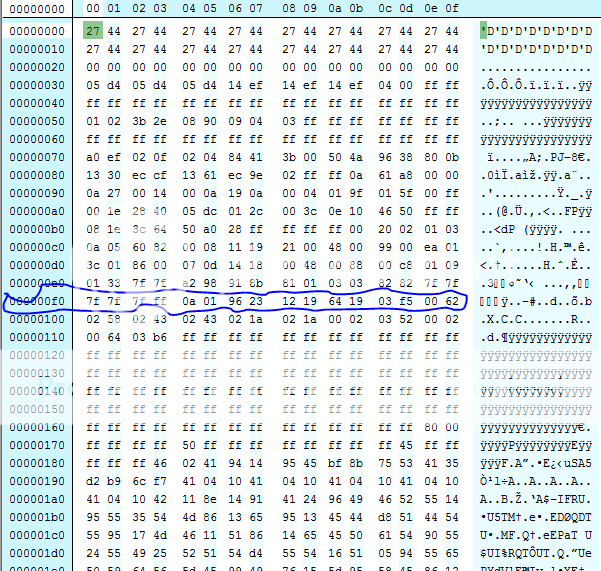Image resolution: width=601 pixels, height=571 pixels.
Task: Select the last byte 62 in row 000000f0
Action: point(452,298)
